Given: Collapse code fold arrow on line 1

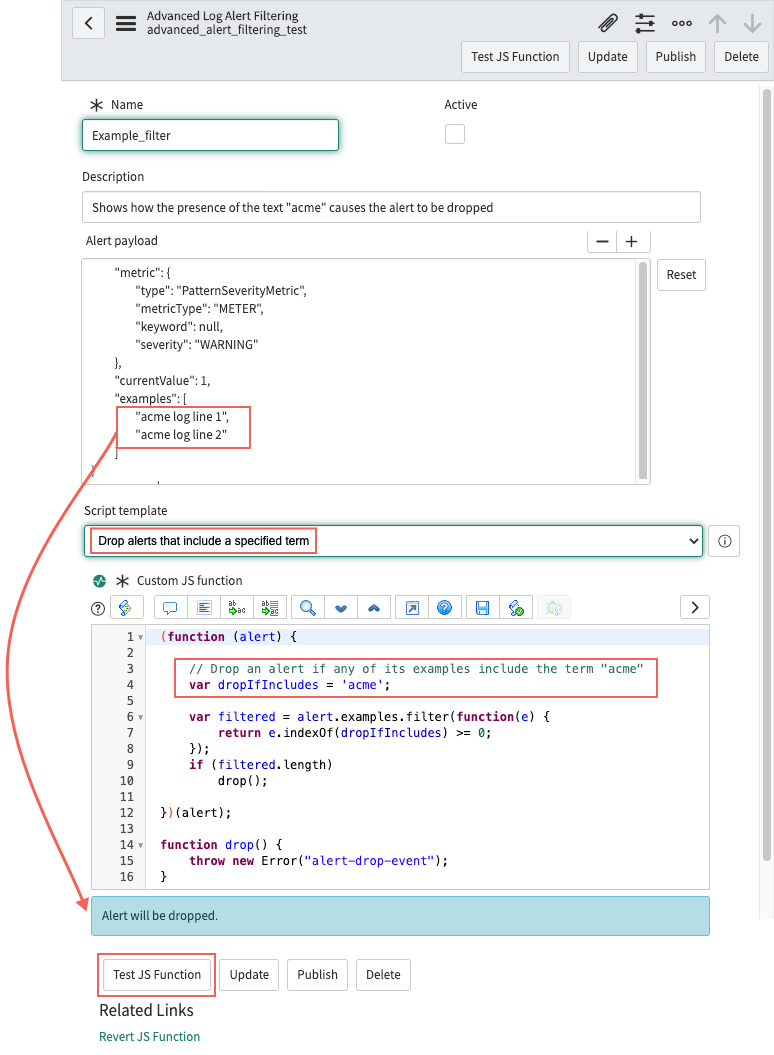Looking at the screenshot, I should point(141,637).
